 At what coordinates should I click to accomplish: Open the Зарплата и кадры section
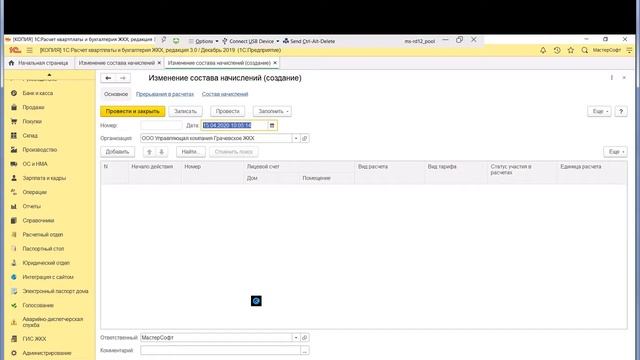point(44,178)
